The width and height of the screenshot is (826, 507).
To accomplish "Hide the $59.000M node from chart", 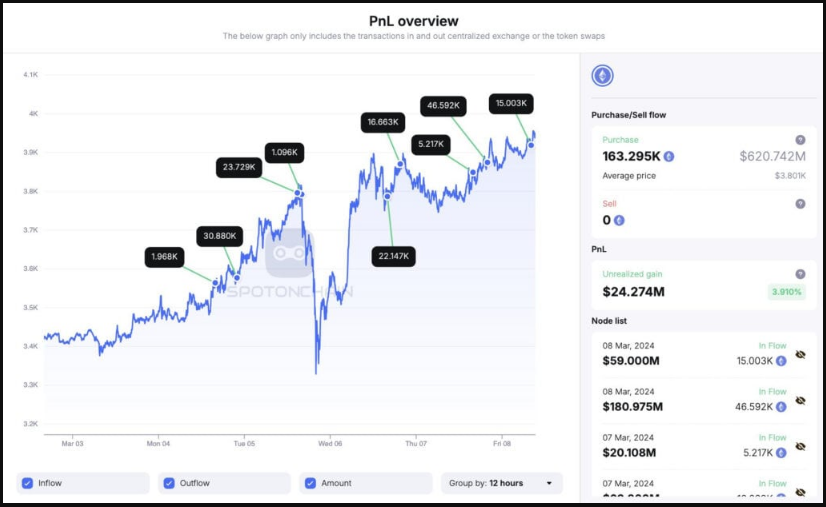I will coord(800,355).
